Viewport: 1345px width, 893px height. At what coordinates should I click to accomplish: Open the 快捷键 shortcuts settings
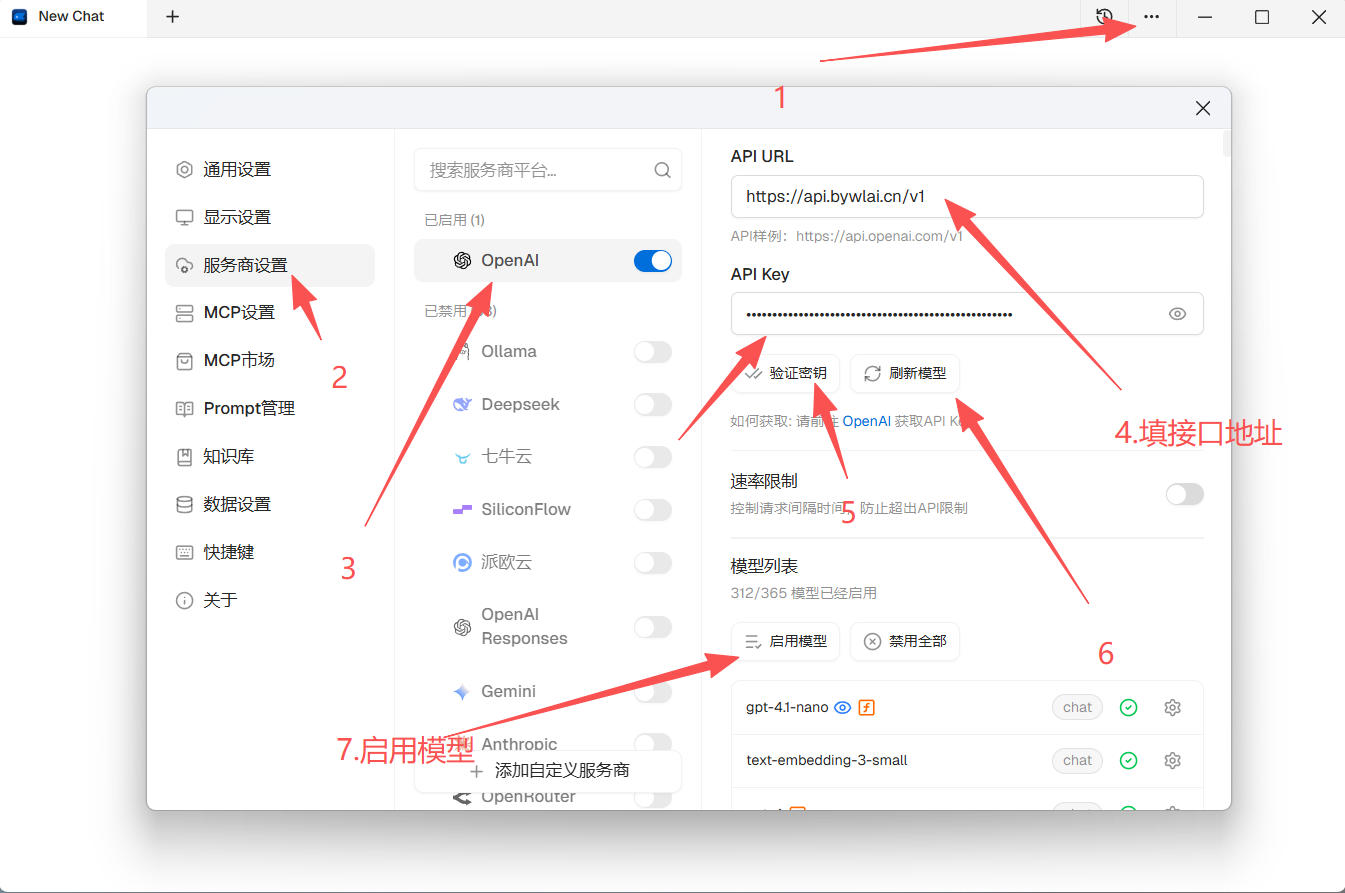[229, 552]
